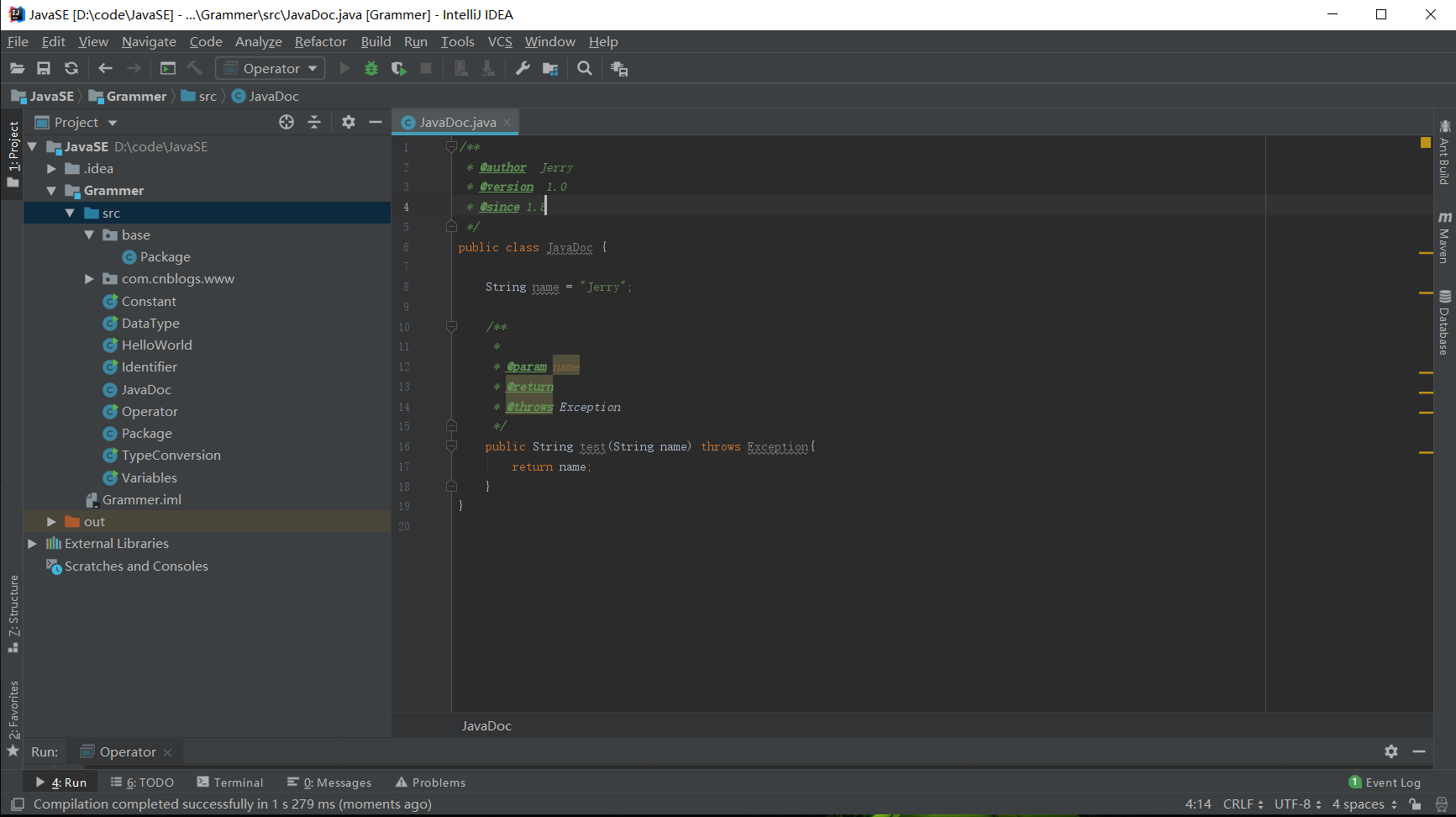Click the yellow inspection status indicator square
This screenshot has height=817, width=1456.
[1425, 143]
